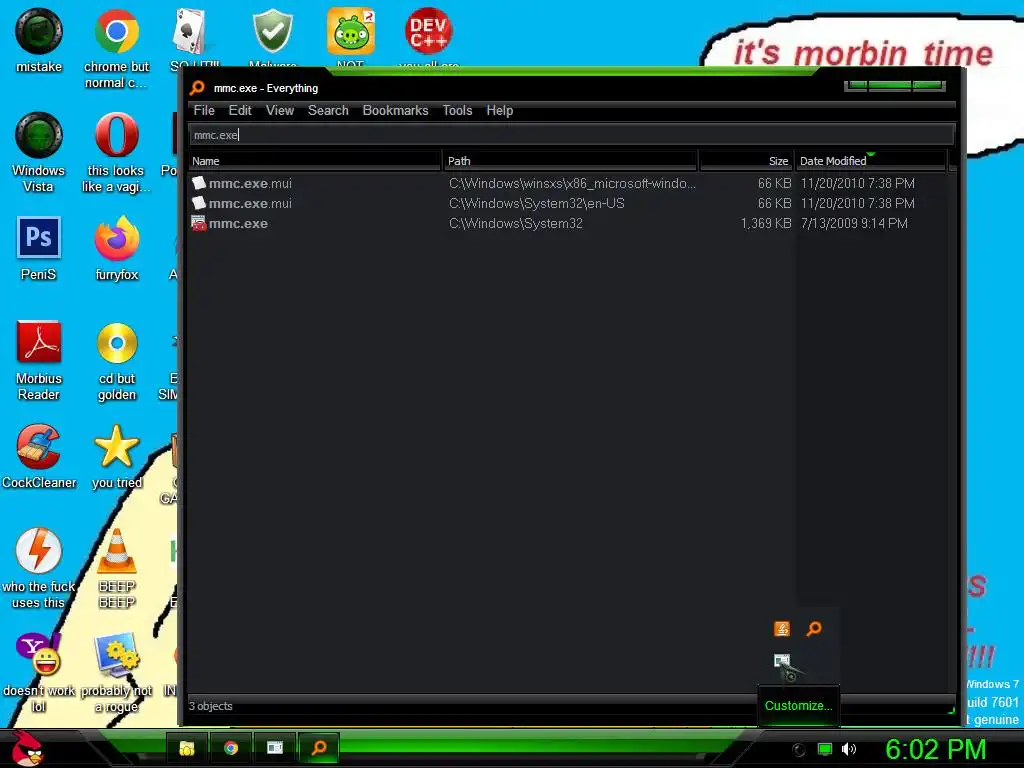Viewport: 1024px width, 768px height.
Task: Open the Photoshop Ps desktop icon
Action: 39,238
